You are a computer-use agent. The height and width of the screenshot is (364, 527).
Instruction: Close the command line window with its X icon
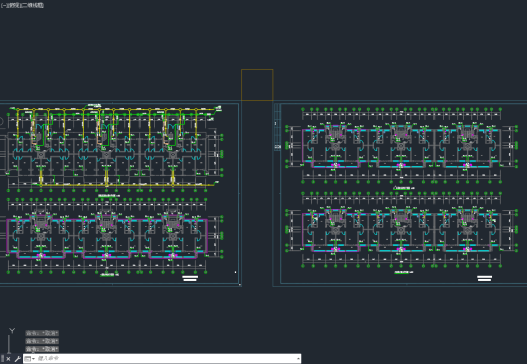pos(8,359)
